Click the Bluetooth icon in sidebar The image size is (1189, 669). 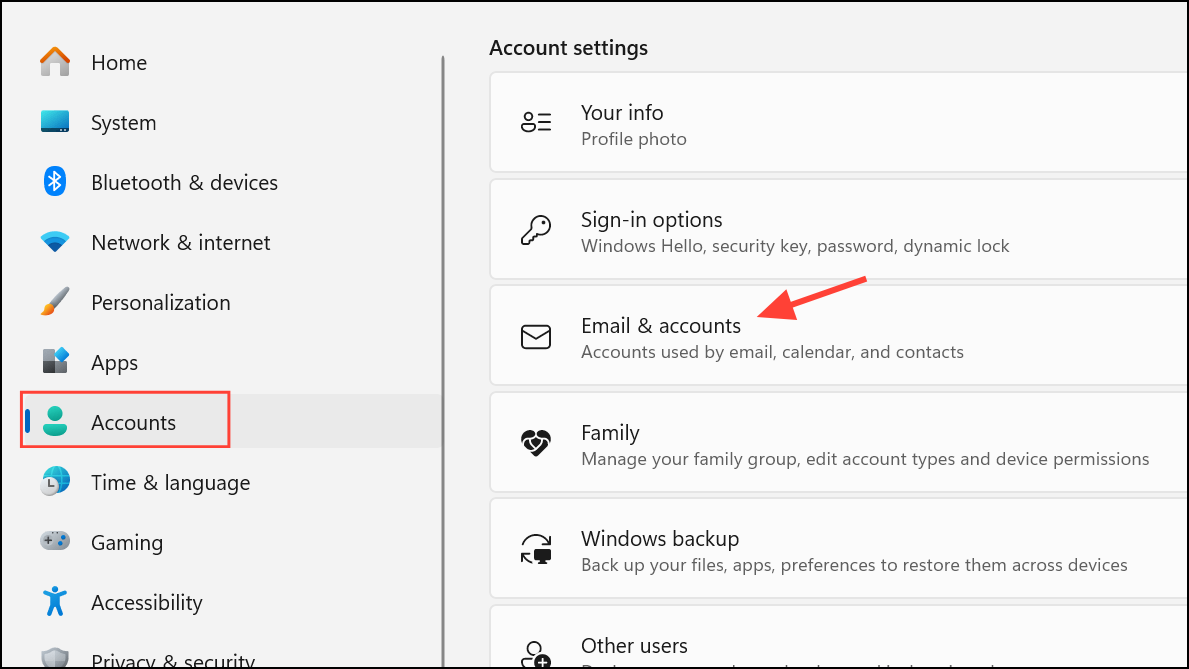pyautogui.click(x=55, y=181)
